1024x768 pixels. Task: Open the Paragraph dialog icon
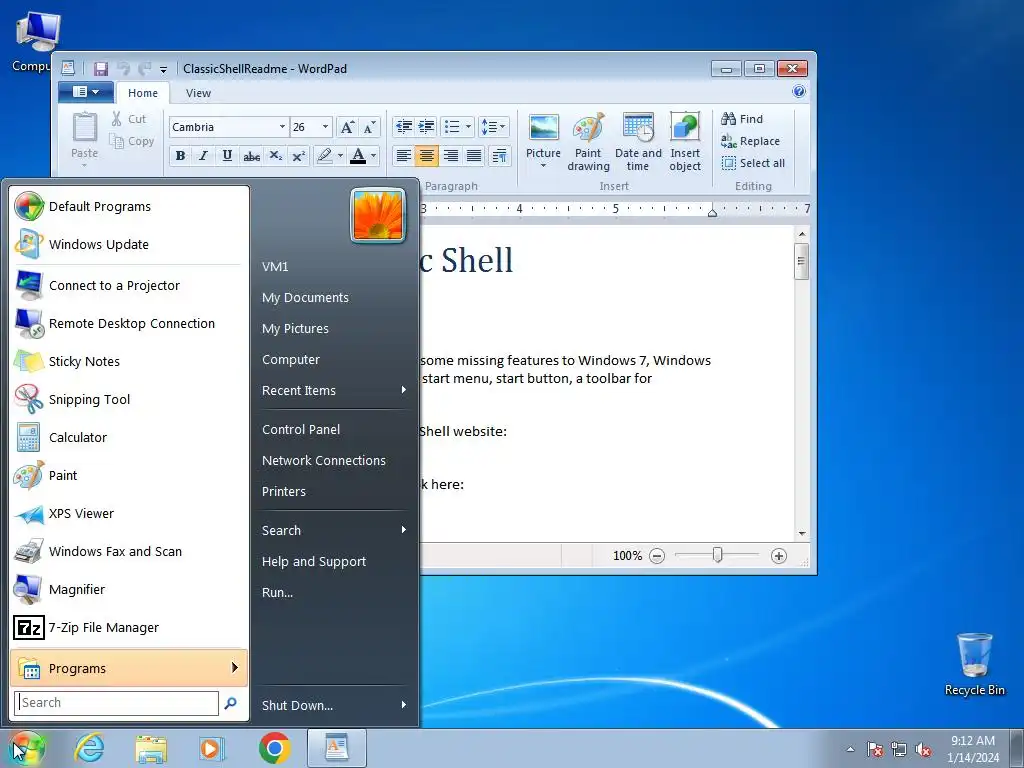[500, 155]
